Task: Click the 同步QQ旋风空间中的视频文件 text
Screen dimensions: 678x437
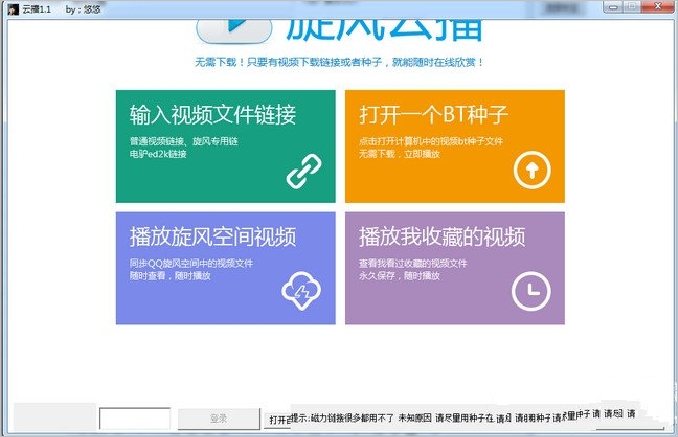Action: [x=191, y=263]
